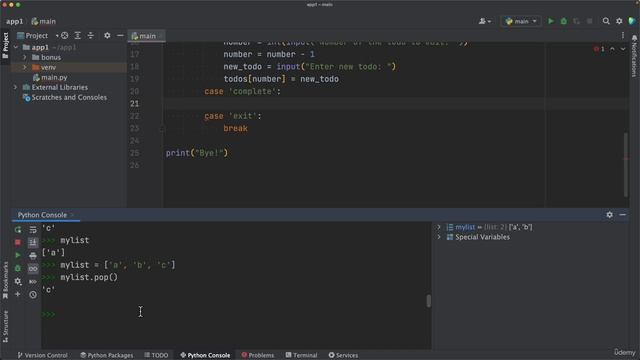Click green Execute arrow in console toolbar
Viewport: 640px width, 360px height.
[18, 255]
